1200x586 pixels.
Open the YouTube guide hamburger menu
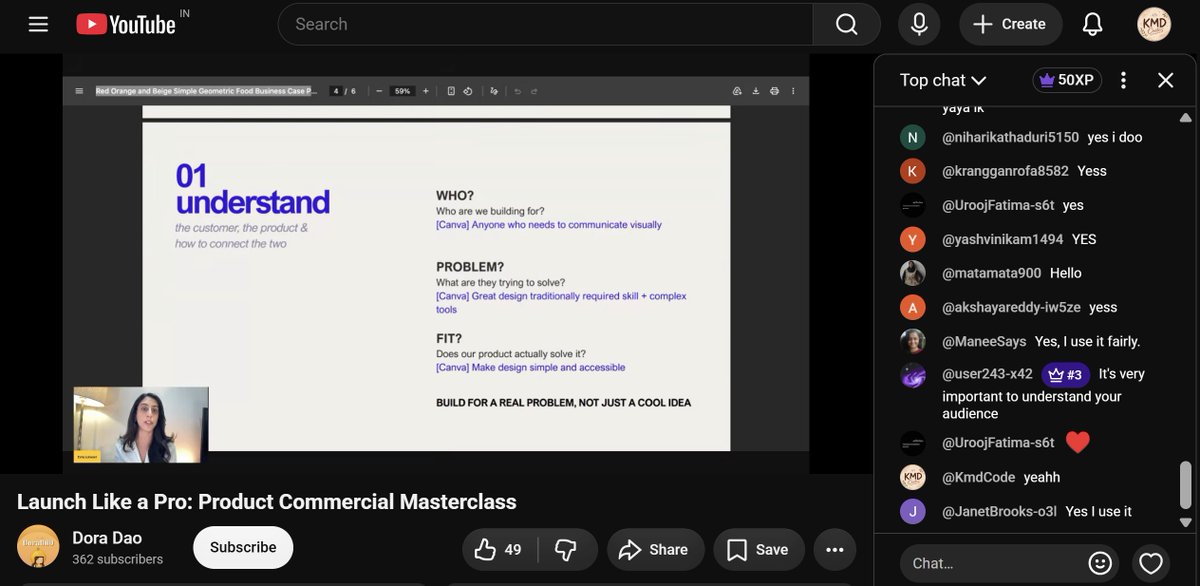tap(38, 24)
